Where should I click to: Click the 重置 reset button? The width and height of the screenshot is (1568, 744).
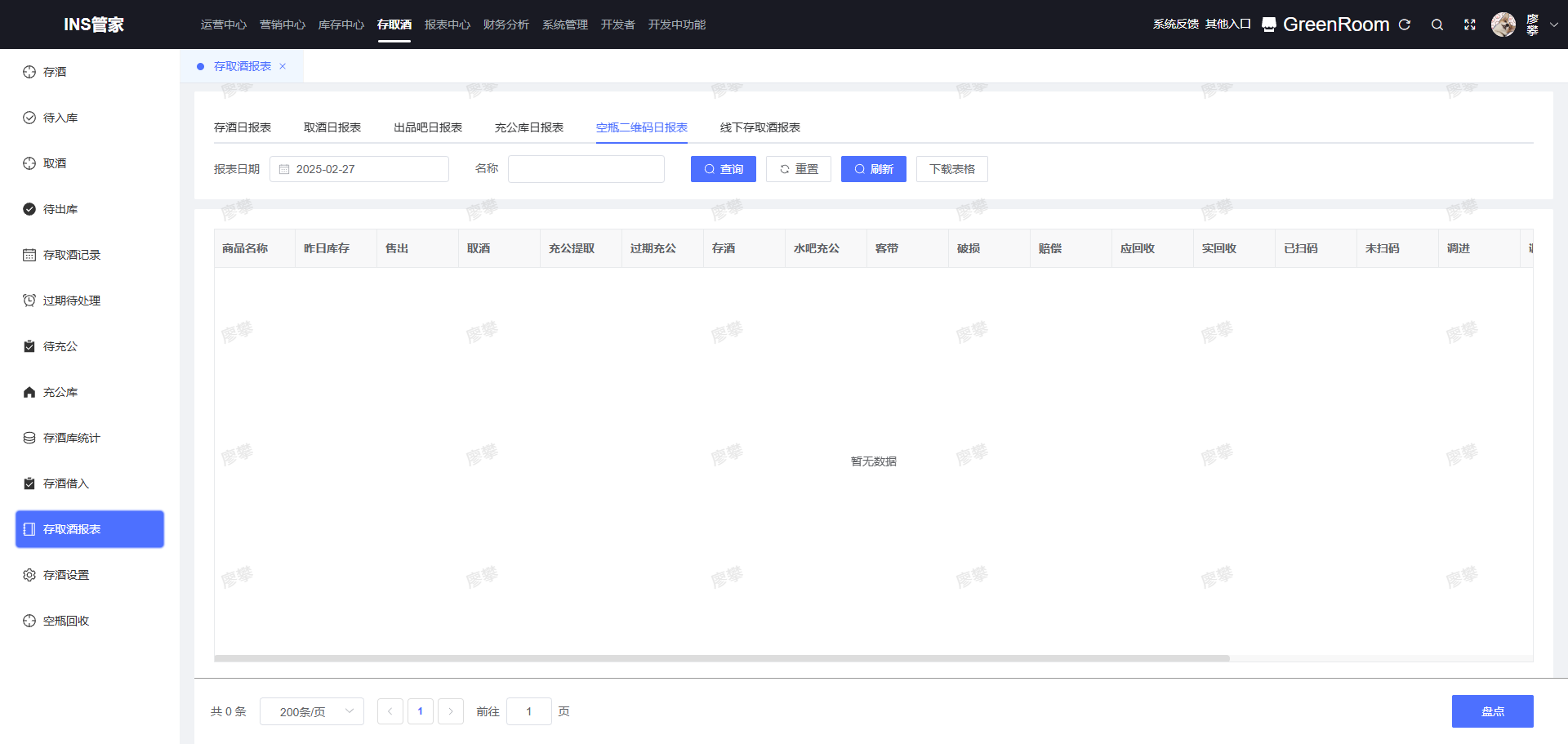coord(799,169)
